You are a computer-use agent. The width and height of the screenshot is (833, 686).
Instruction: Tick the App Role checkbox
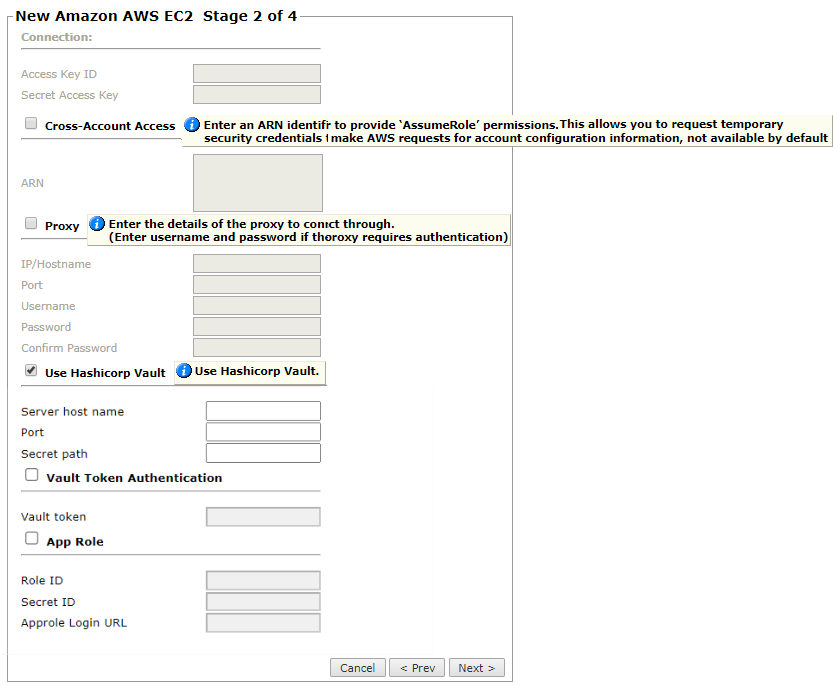(x=32, y=538)
